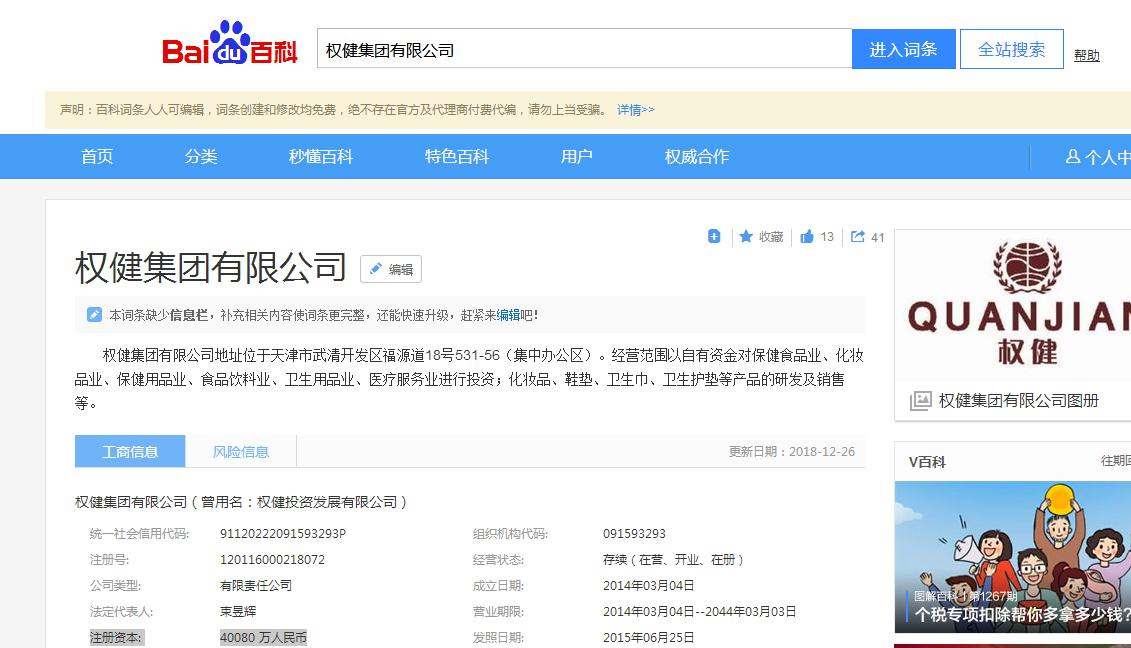Click the image album icon beside 权健集团有限公司图册
Viewport: 1131px width, 648px height.
point(920,401)
